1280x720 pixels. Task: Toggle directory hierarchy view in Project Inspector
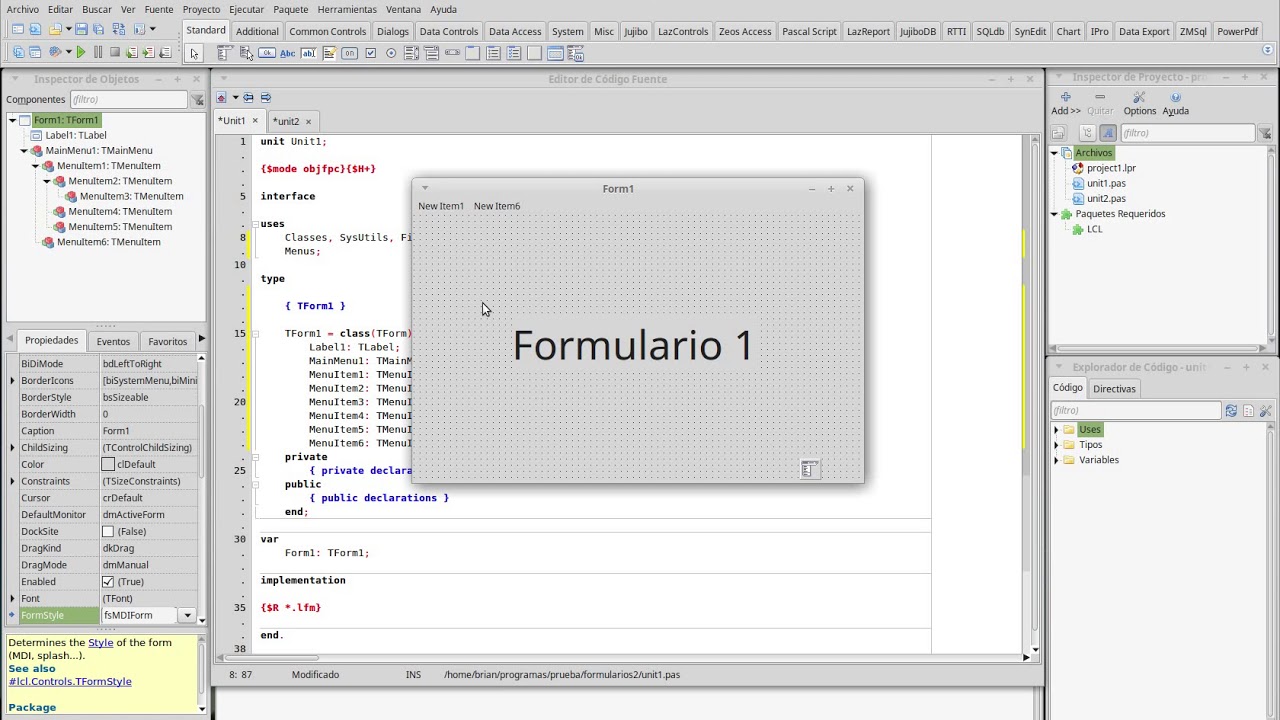1088,133
